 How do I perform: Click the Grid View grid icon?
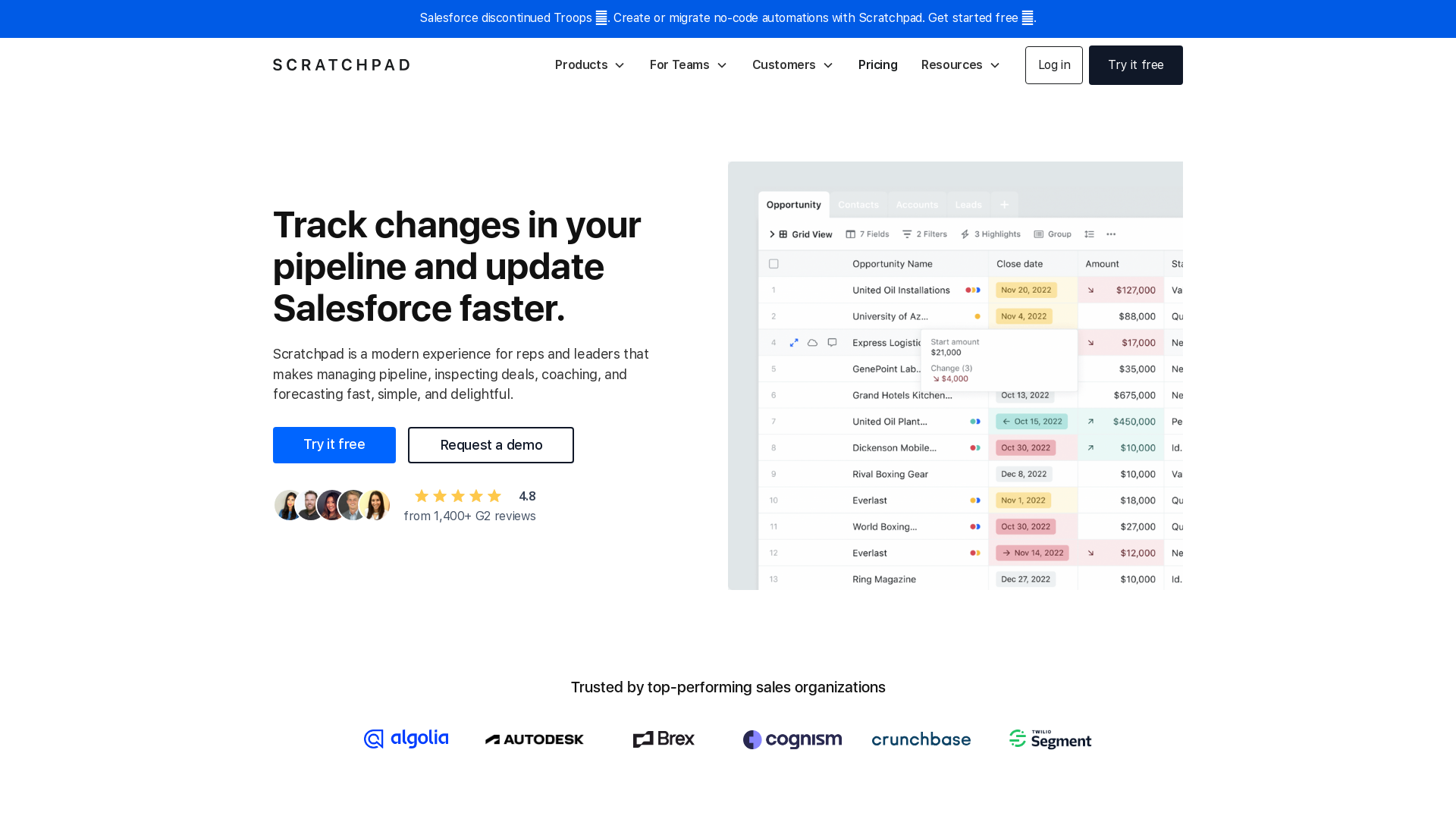[783, 234]
